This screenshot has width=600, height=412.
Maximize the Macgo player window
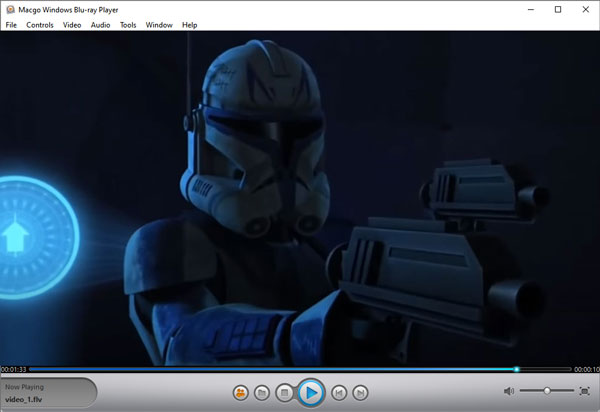click(558, 10)
